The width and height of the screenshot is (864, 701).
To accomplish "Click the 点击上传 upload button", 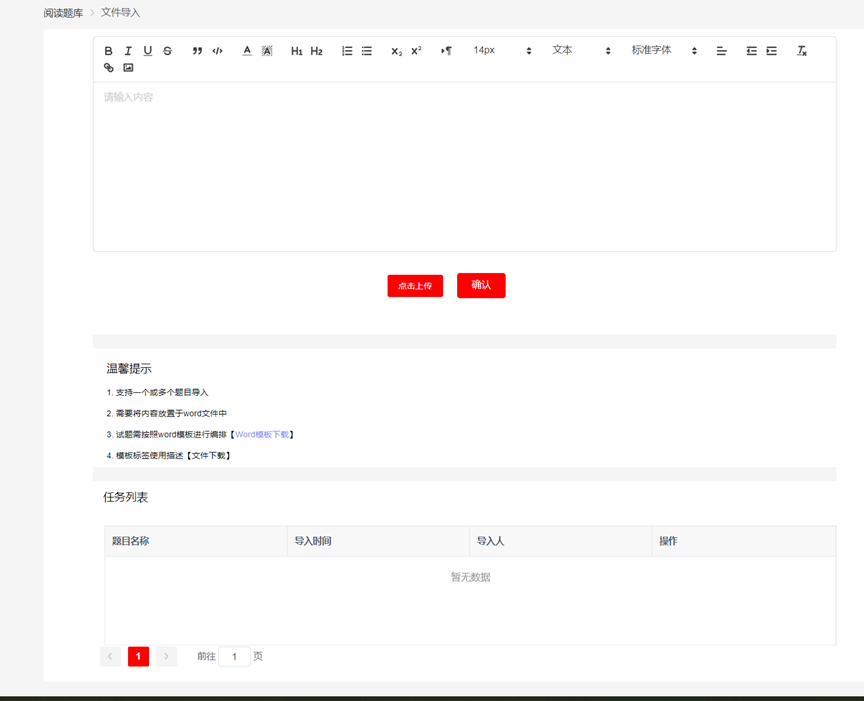I will coord(415,286).
